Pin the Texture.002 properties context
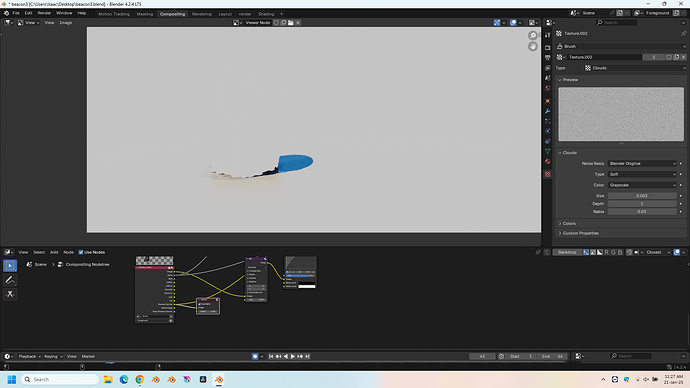 point(683,33)
